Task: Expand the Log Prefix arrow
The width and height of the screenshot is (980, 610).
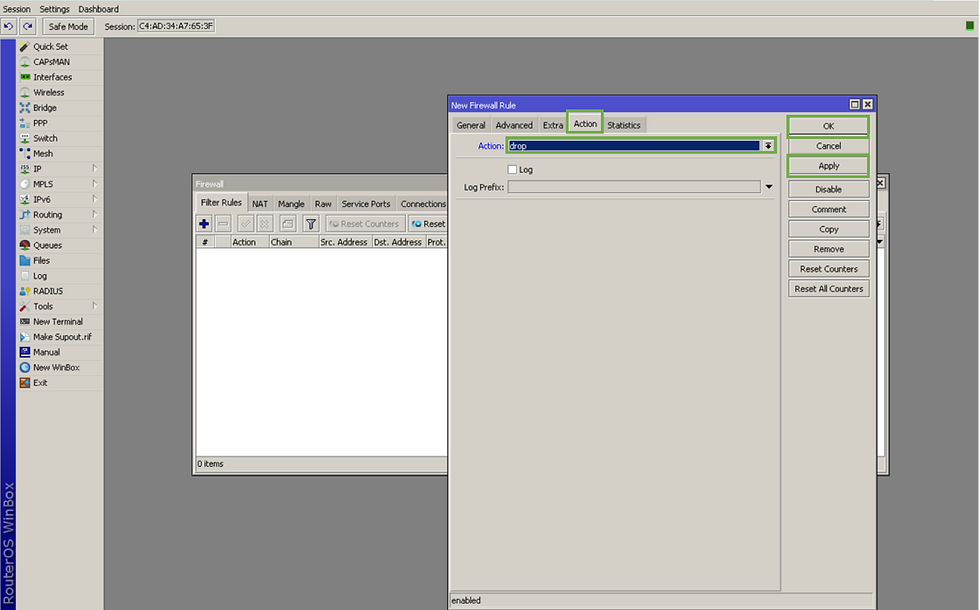Action: tap(769, 187)
